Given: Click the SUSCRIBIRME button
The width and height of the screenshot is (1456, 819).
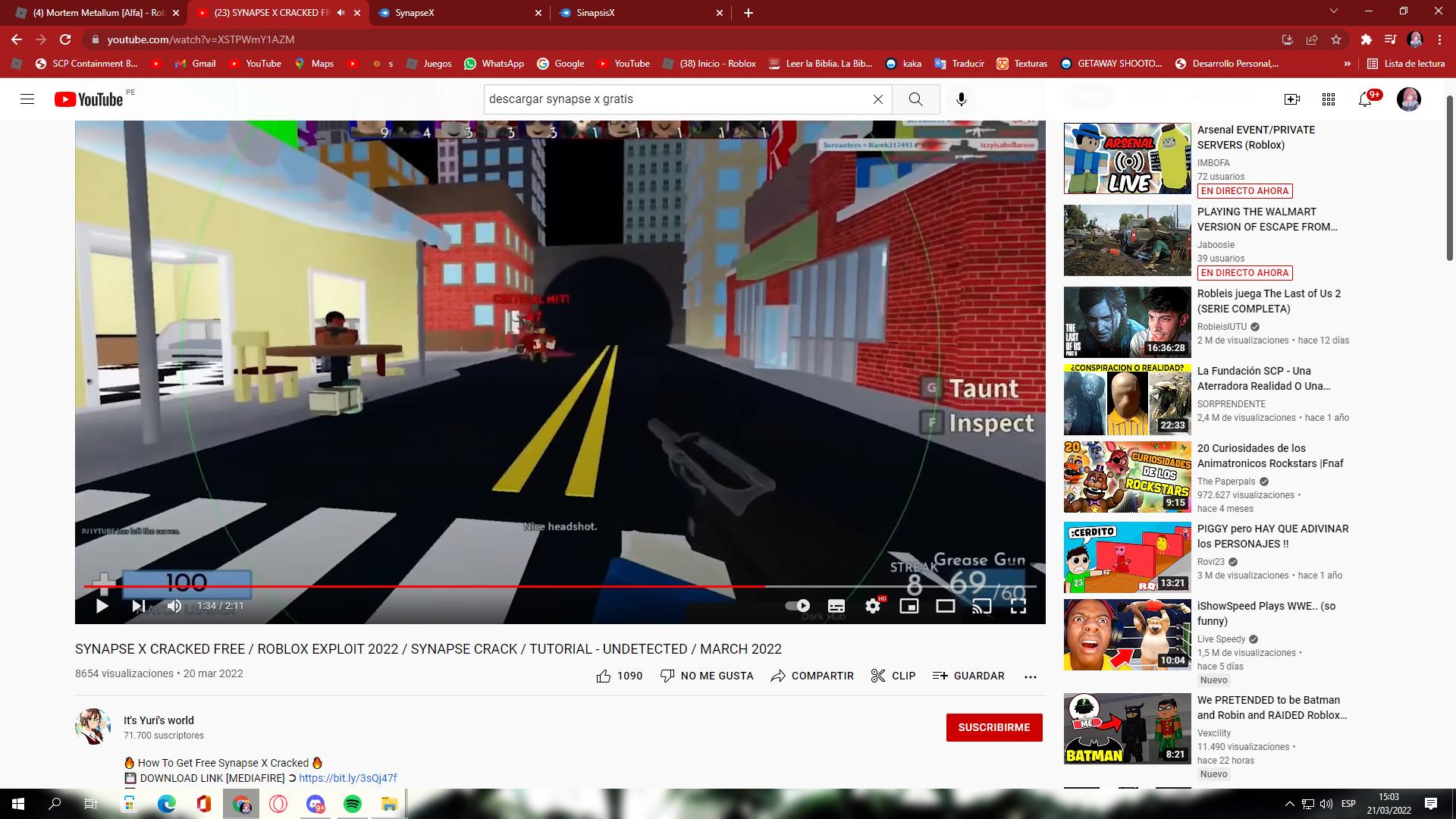Looking at the screenshot, I should 993,727.
